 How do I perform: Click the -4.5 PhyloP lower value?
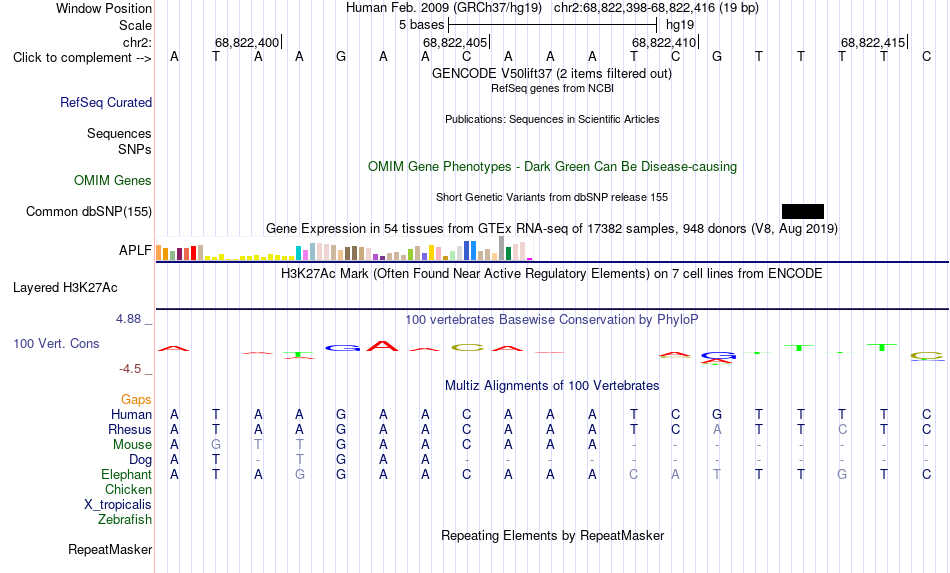pos(130,368)
